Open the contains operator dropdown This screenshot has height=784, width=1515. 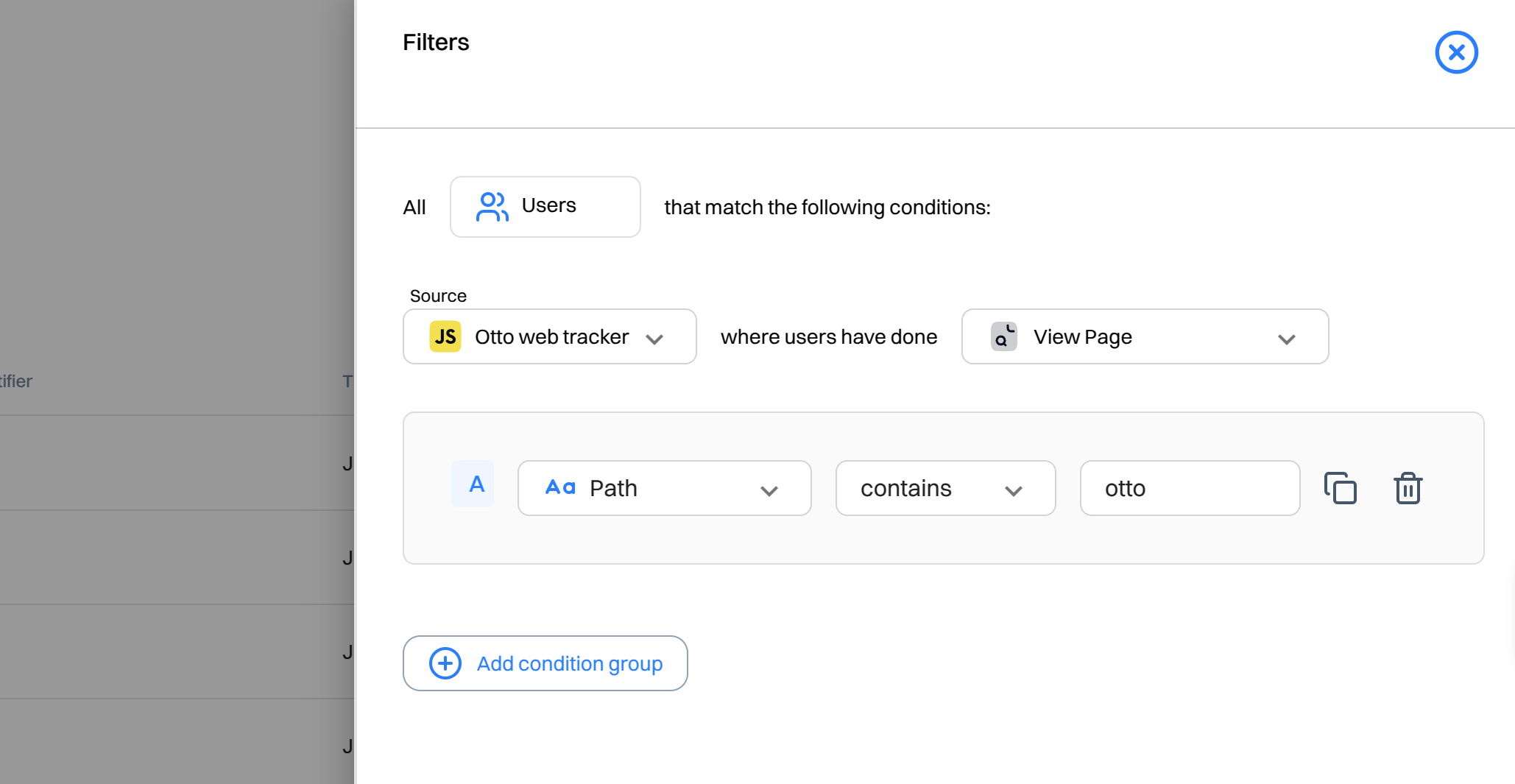pyautogui.click(x=946, y=488)
